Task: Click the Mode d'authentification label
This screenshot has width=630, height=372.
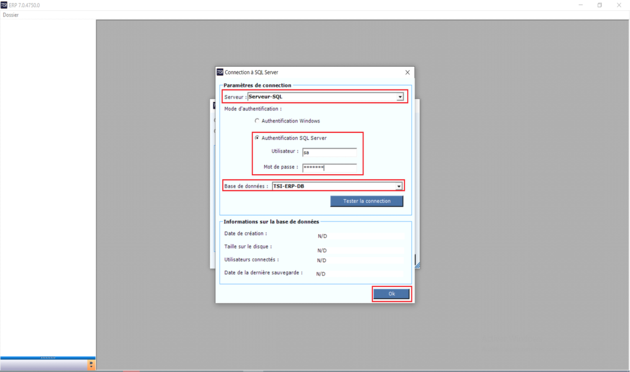Action: (253, 109)
